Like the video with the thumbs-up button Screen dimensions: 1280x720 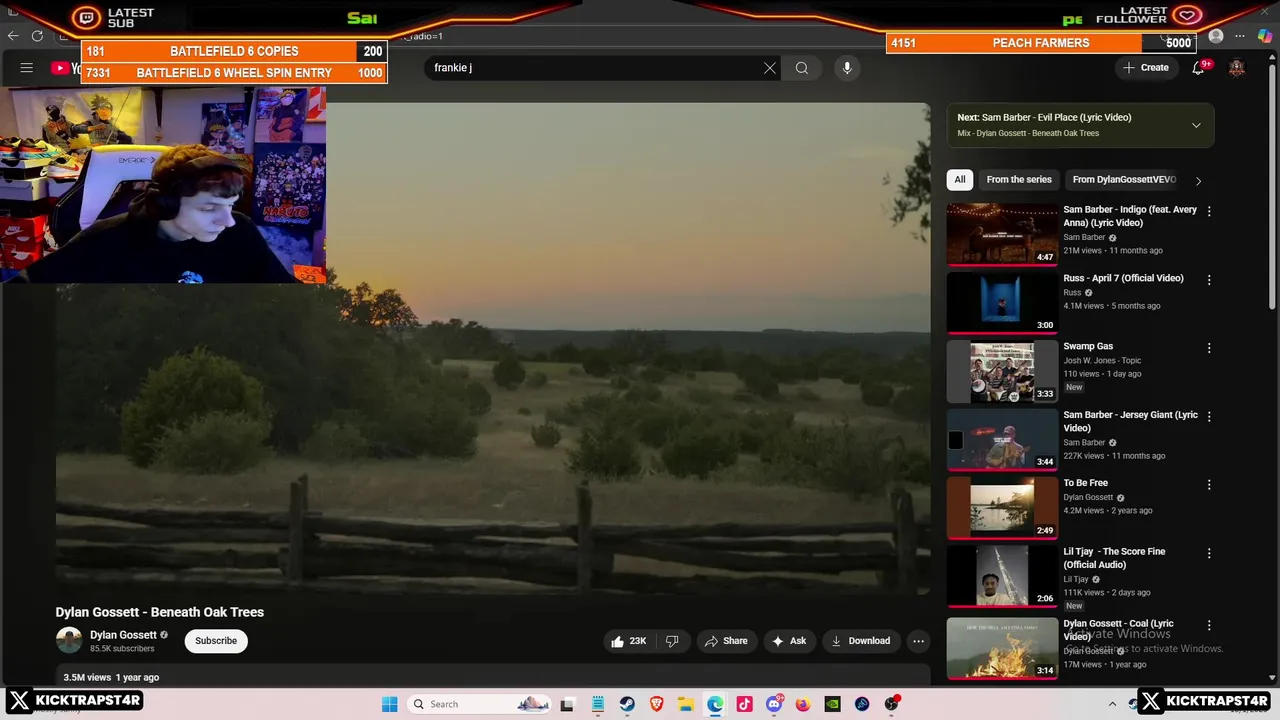[x=629, y=641]
